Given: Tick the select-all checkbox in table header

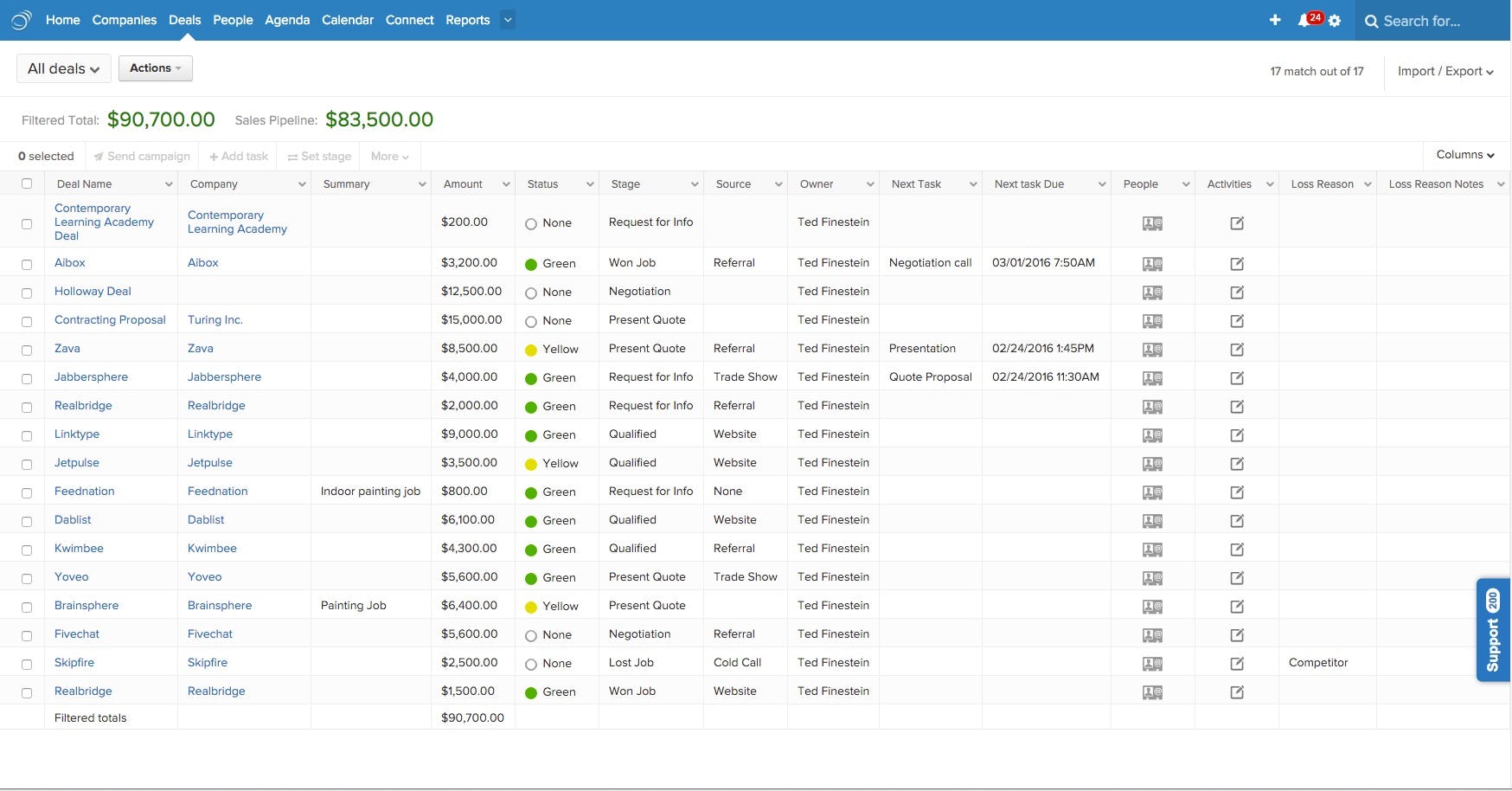Looking at the screenshot, I should click(x=27, y=183).
